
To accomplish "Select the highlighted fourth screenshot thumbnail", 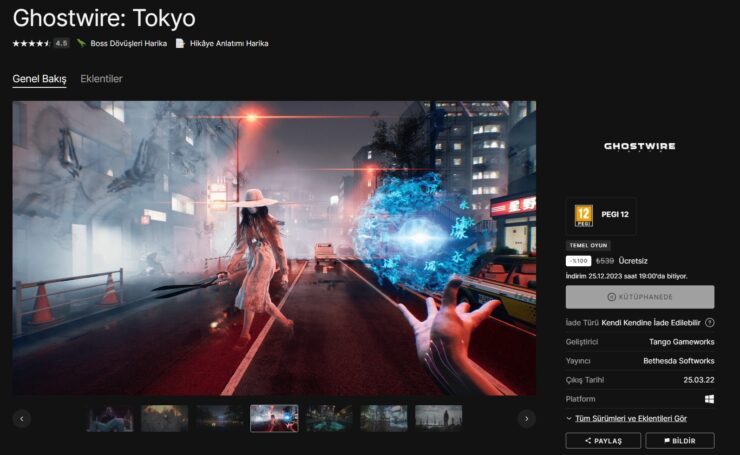I will [x=274, y=418].
